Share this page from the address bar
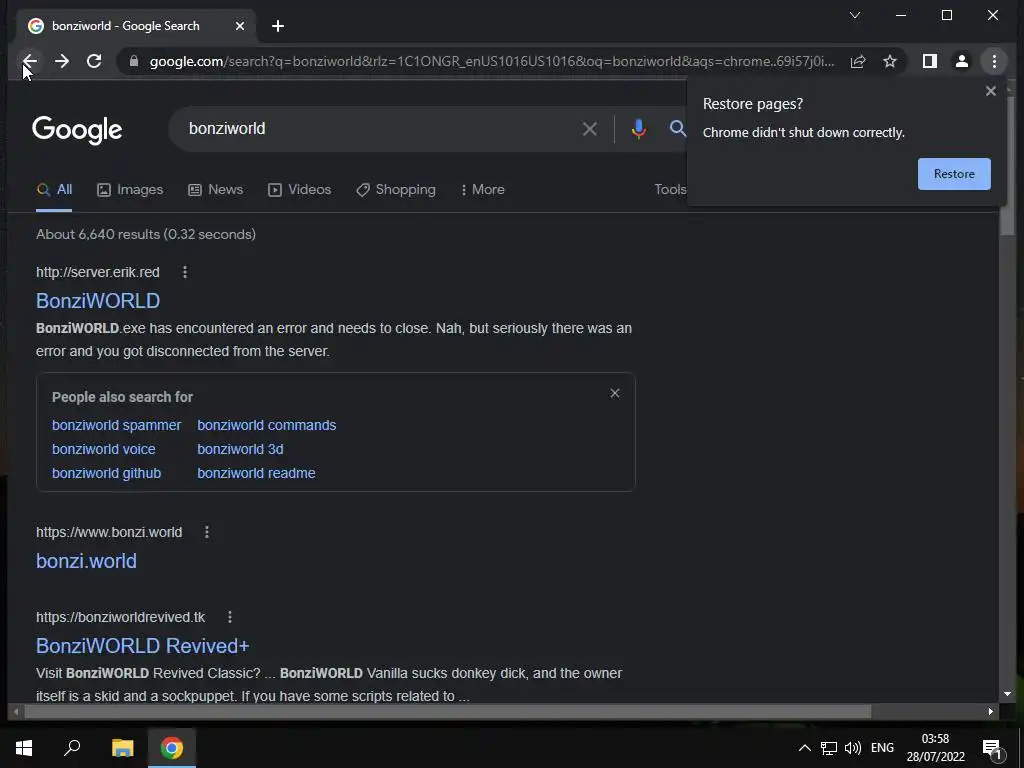 tap(857, 61)
